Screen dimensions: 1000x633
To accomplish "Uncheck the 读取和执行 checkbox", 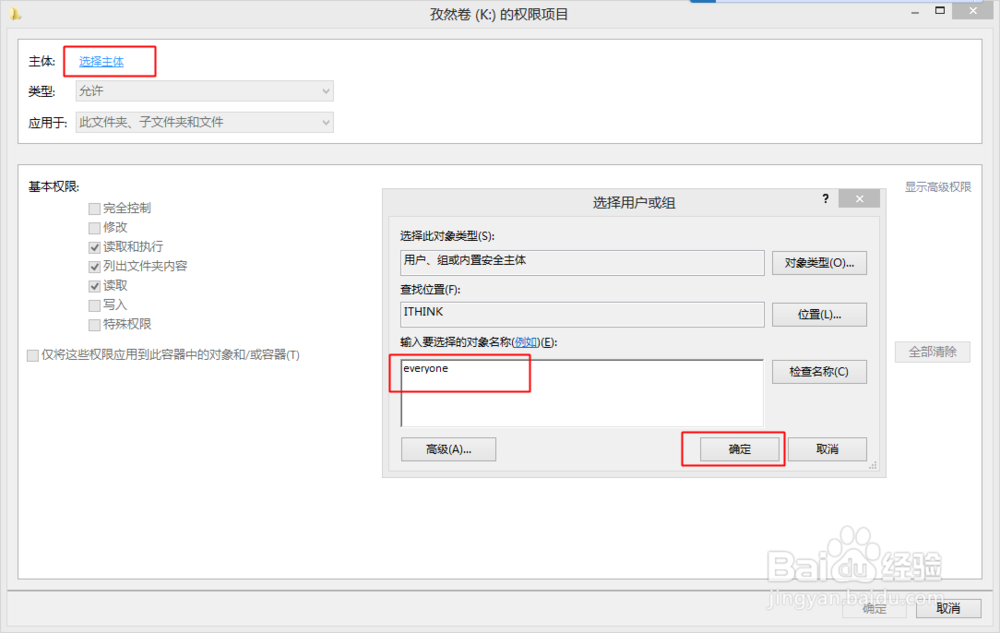I will pos(94,247).
